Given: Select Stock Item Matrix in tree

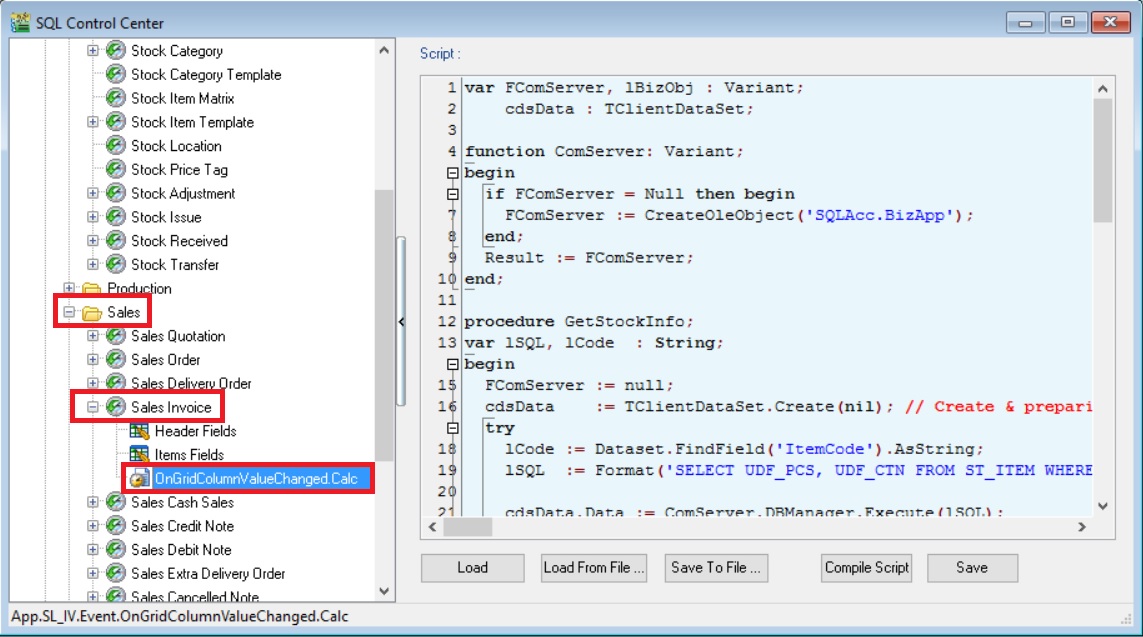Looking at the screenshot, I should tap(182, 98).
